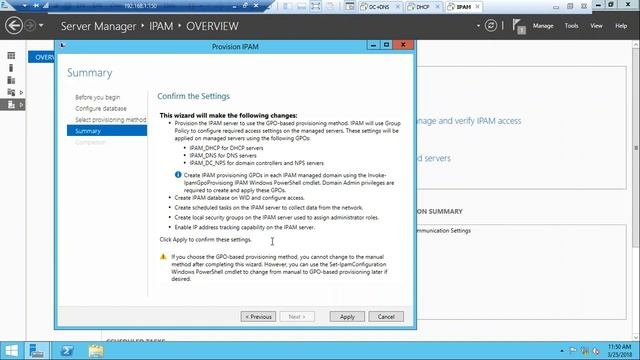The width and height of the screenshot is (640, 360).
Task: Go back with the Server Manager back arrow
Action: coord(13,26)
